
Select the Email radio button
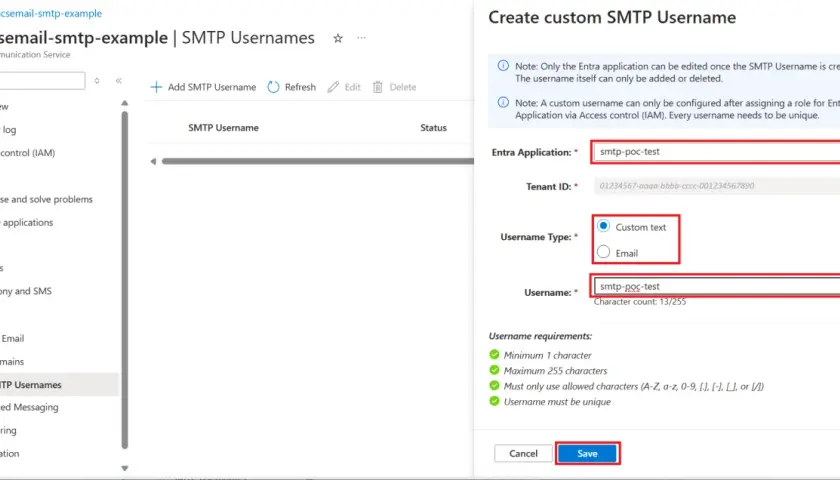tap(604, 252)
